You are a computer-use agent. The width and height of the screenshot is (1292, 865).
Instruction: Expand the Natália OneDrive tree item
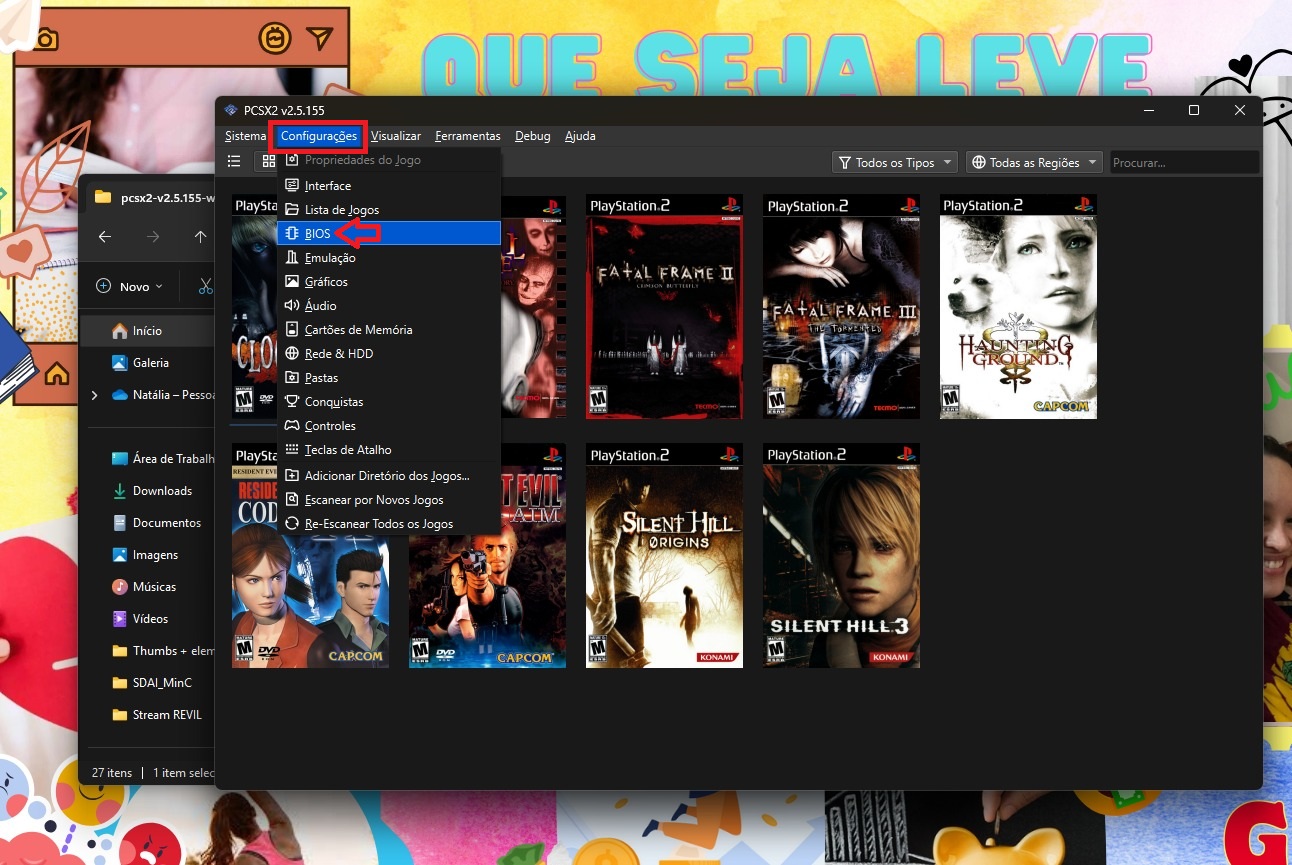tap(94, 395)
